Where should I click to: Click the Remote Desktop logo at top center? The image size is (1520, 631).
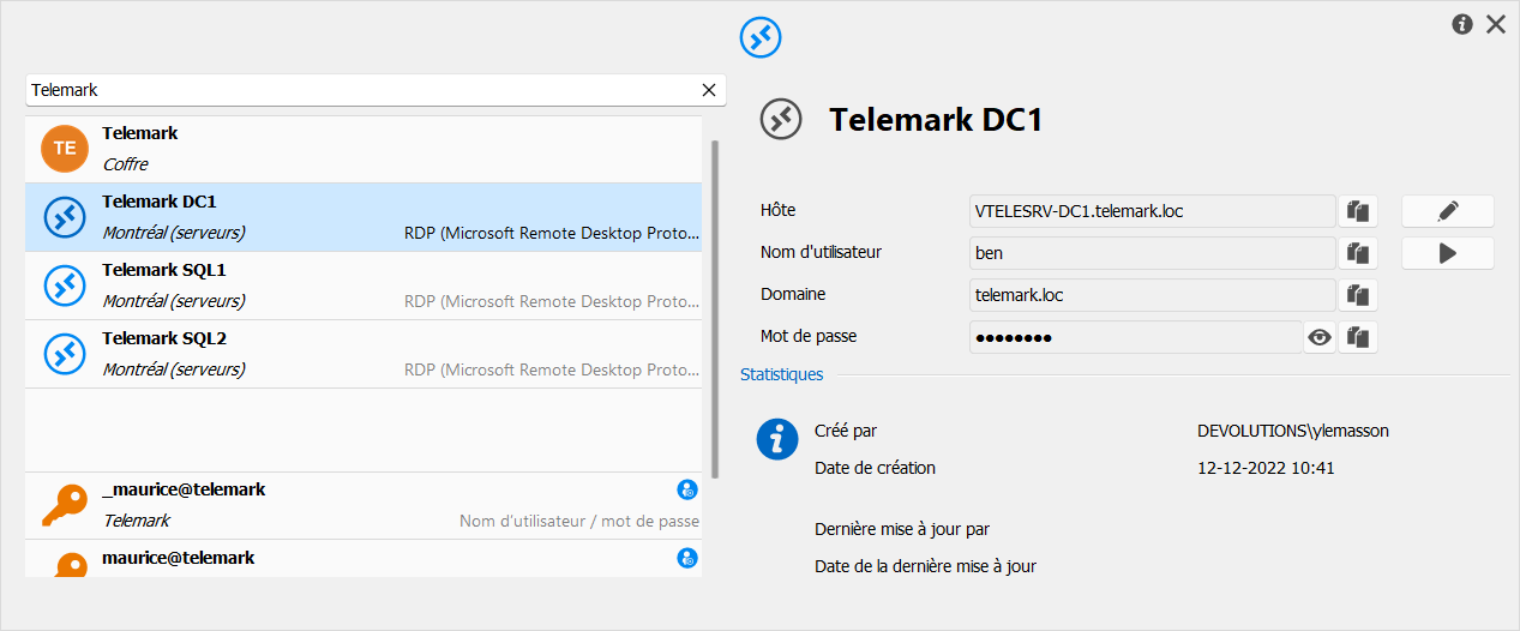point(760,38)
